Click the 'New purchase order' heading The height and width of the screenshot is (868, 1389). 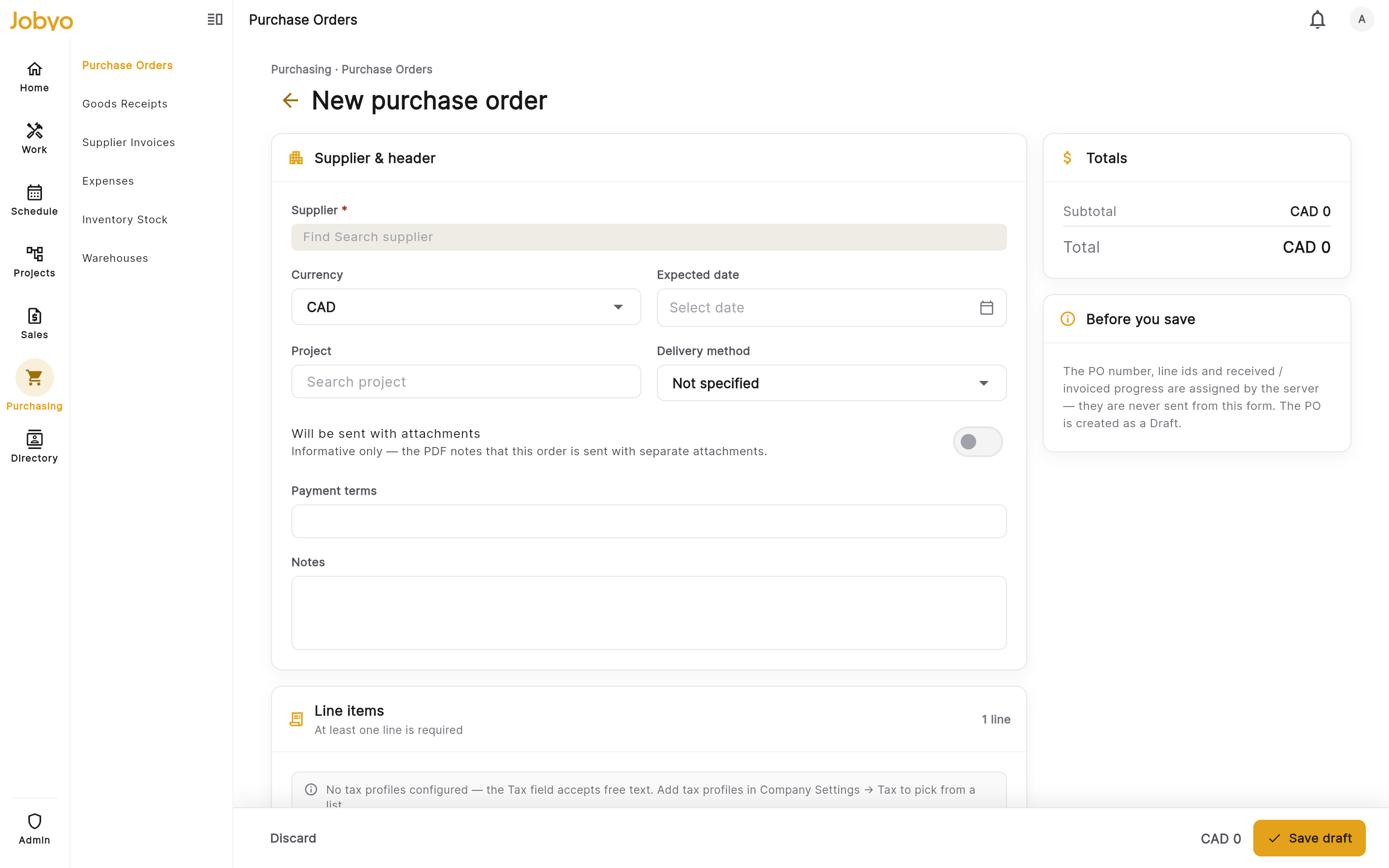point(429,100)
